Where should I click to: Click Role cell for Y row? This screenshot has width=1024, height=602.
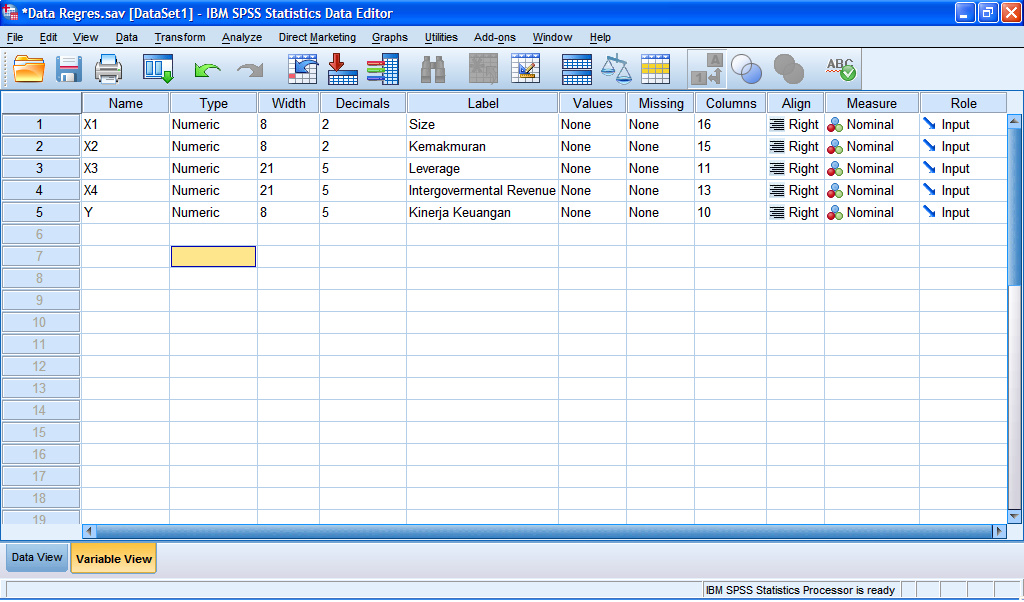[963, 212]
